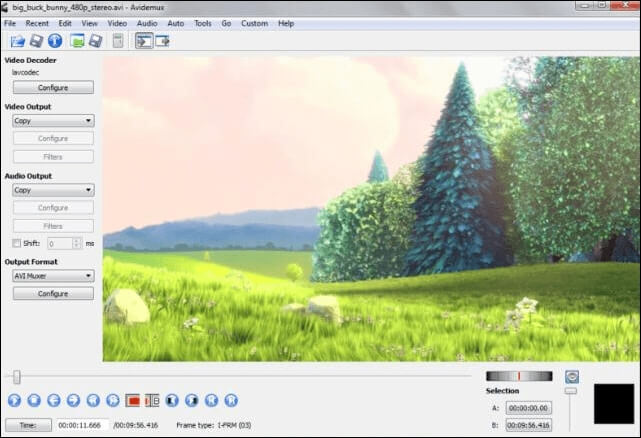The image size is (641, 438).
Task: Set selection marker A with red icon
Action: (x=132, y=401)
